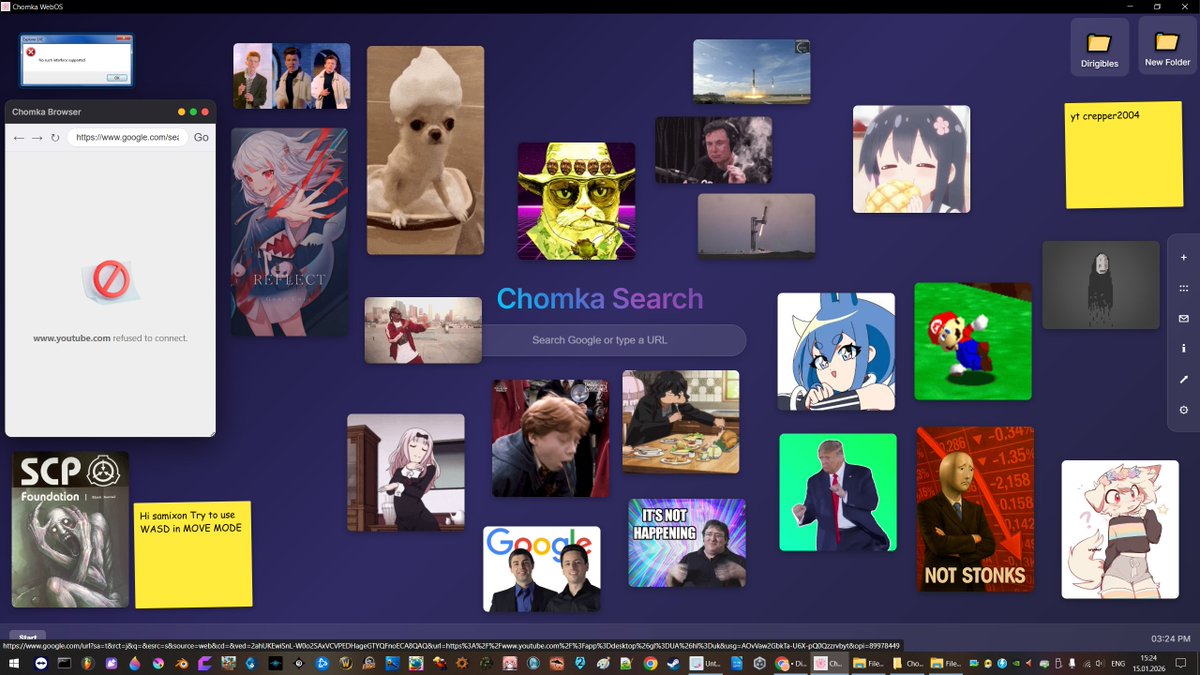Go forward in Chomka Browser

[37, 137]
